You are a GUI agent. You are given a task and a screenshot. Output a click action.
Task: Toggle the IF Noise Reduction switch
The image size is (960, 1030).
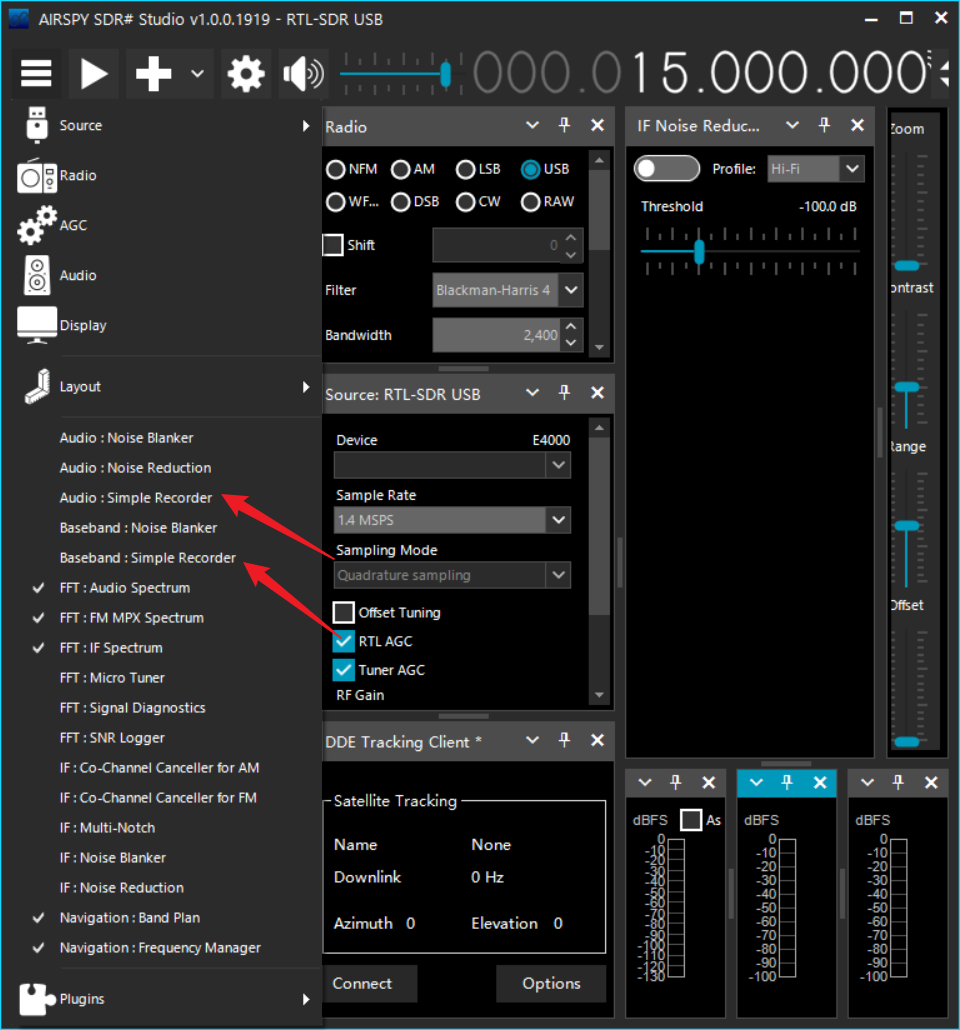[x=667, y=169]
